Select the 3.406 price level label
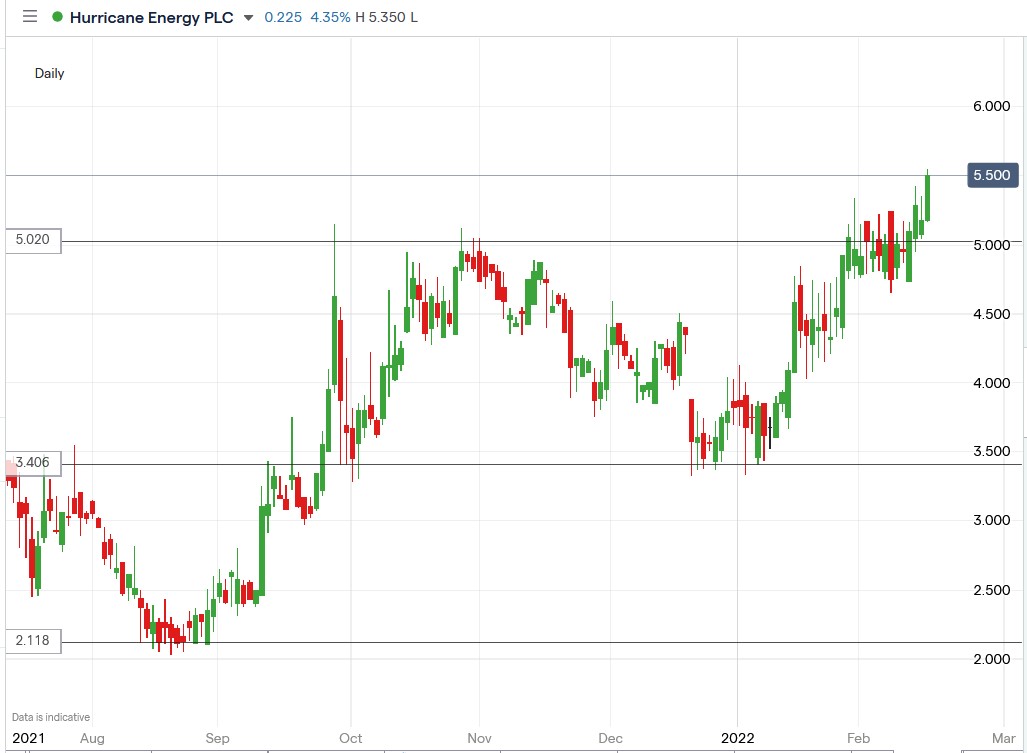Viewport: 1027px width, 753px height. point(31,461)
